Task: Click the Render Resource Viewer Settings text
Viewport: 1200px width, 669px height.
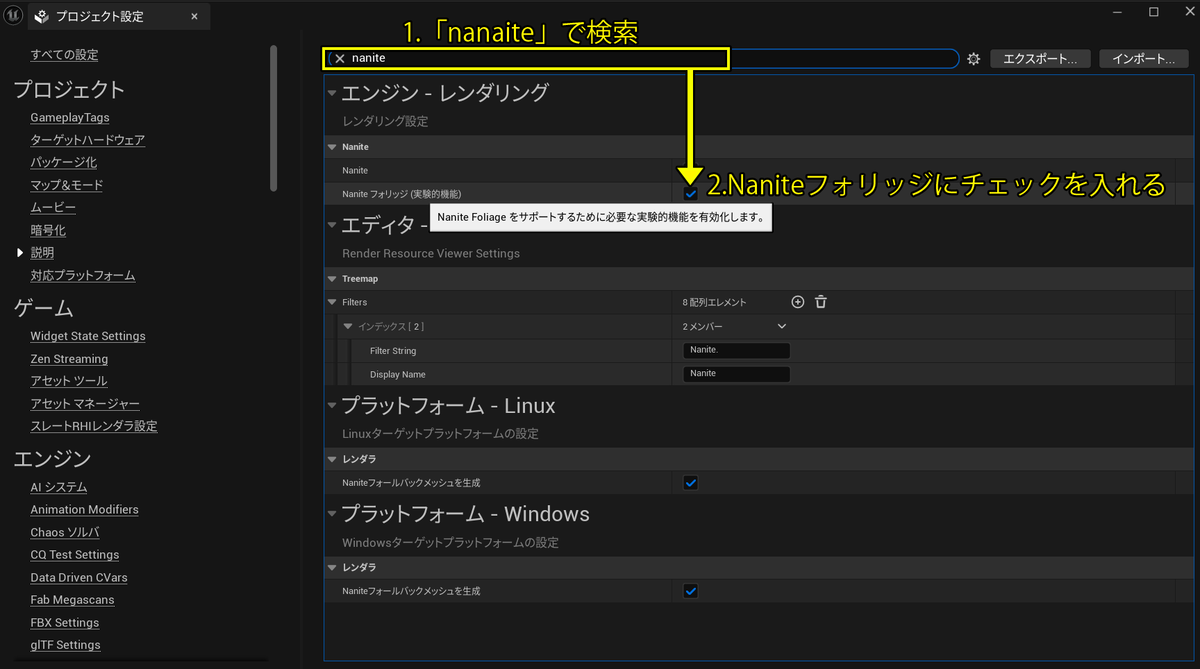Action: click(x=431, y=253)
